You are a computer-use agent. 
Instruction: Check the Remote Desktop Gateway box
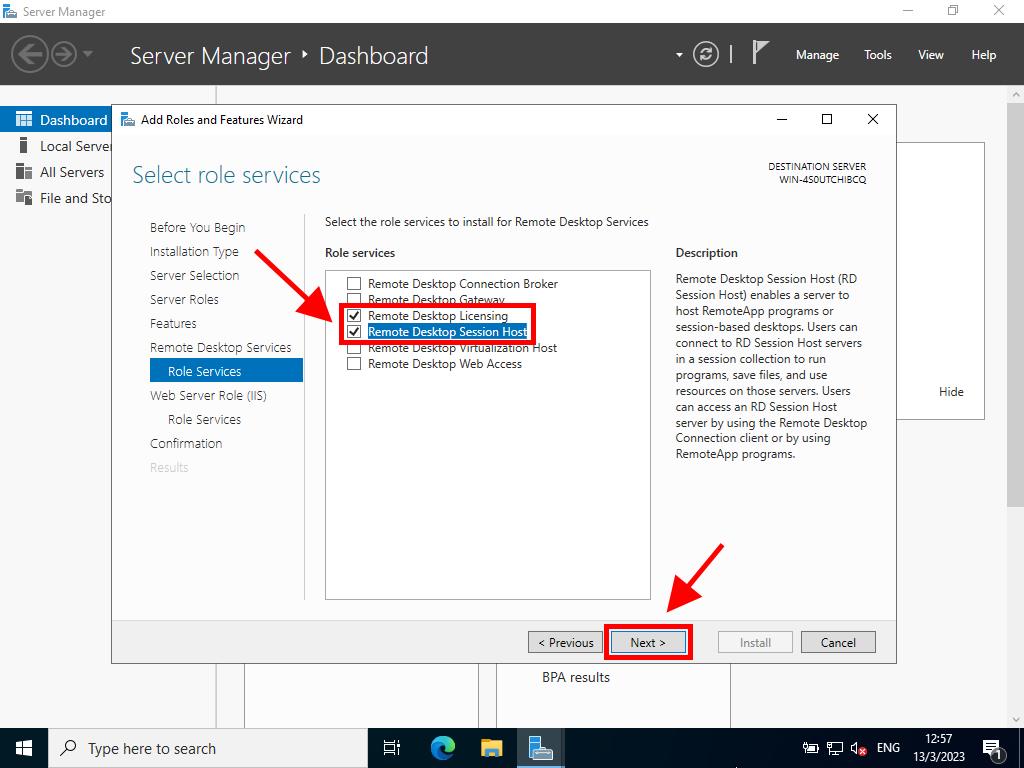point(354,298)
